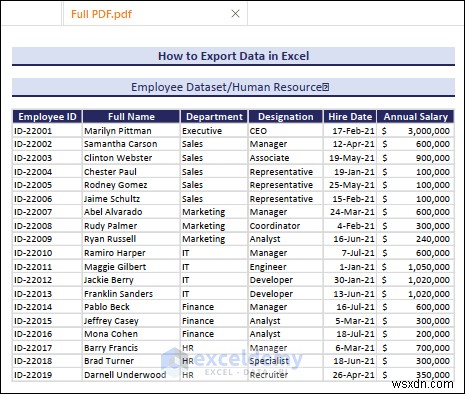Click the hire date 26-Apr-21
Viewport: 465px width, 394px height.
point(354,375)
